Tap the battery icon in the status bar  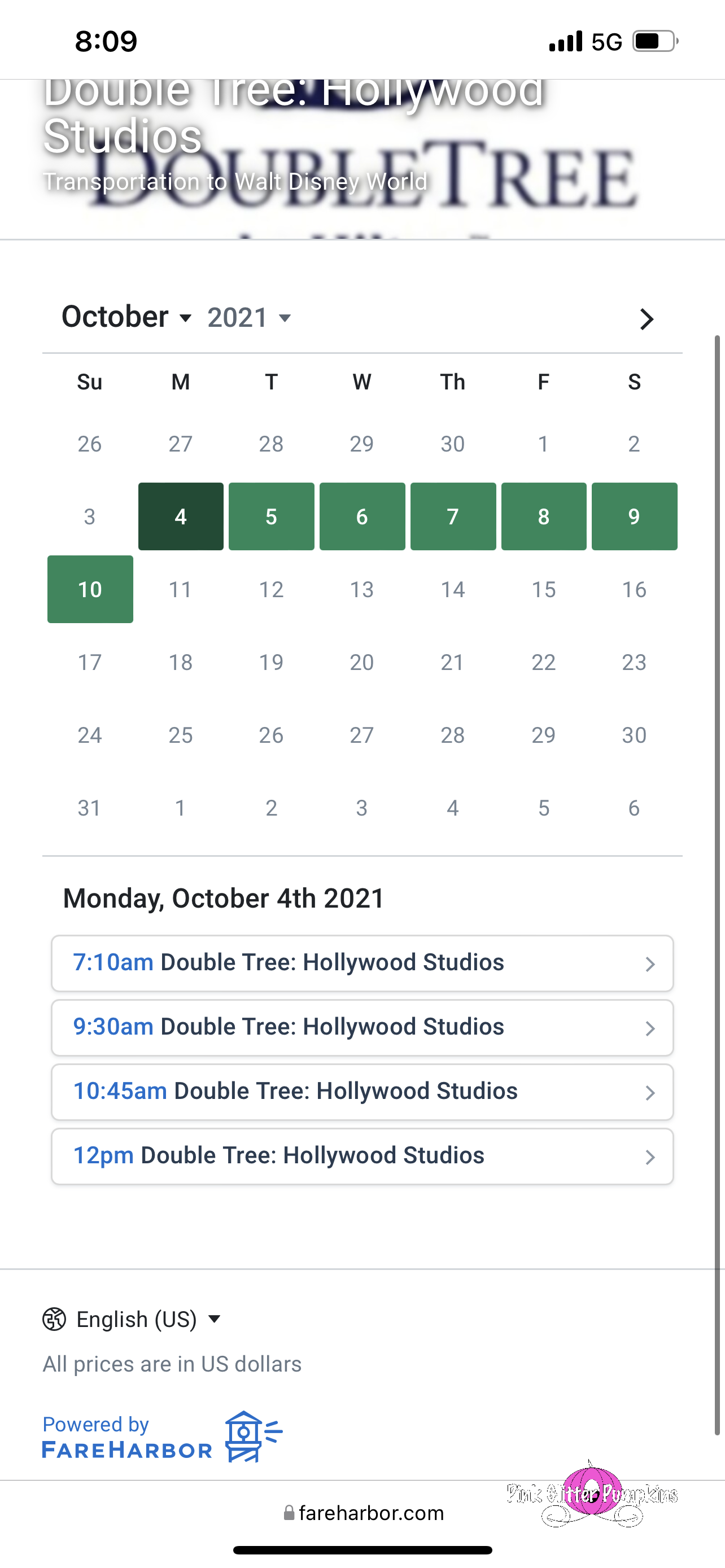tap(656, 41)
